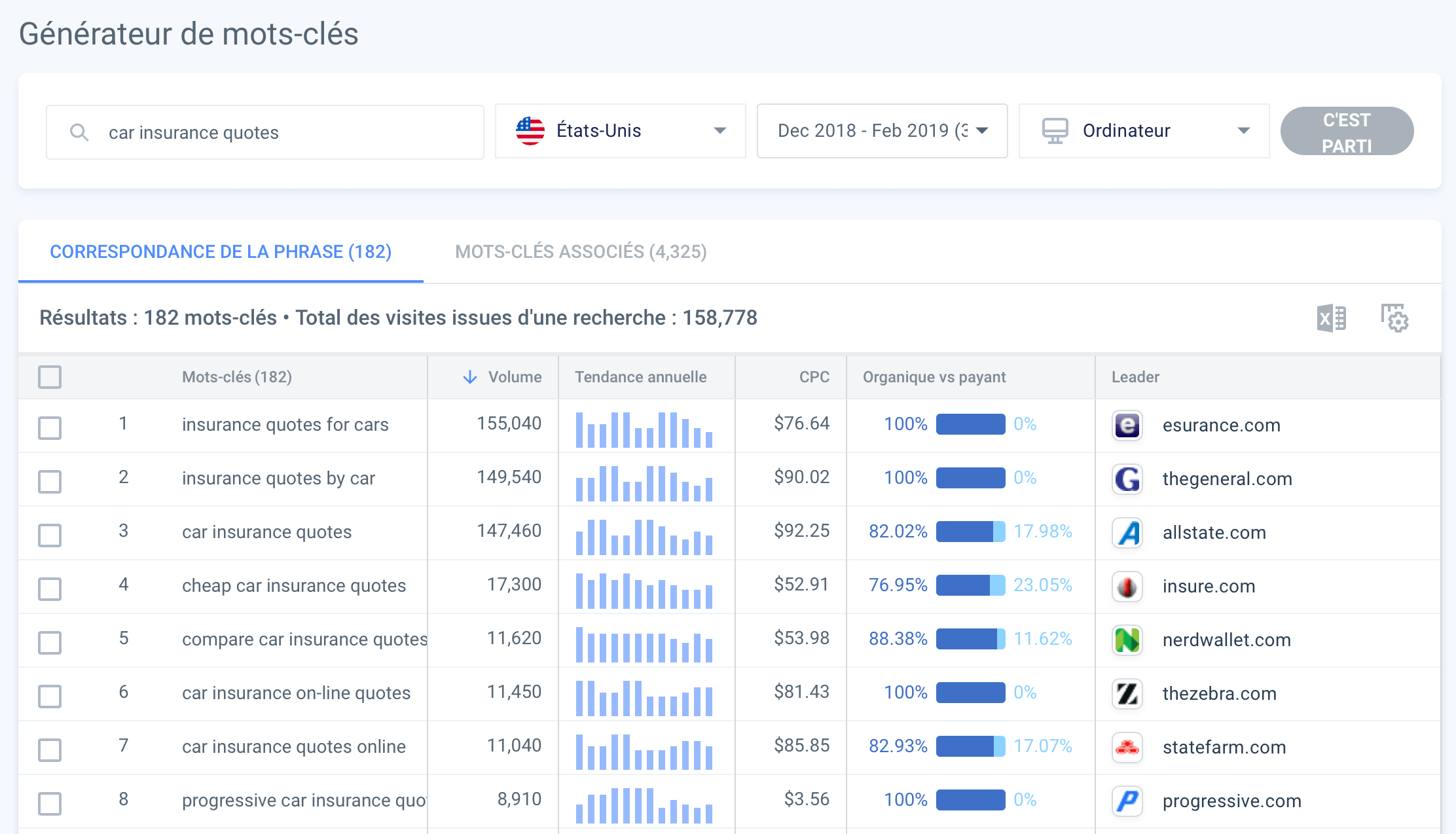Expand the Ordinateur device selector
Viewport: 1456px width, 834px height.
pos(1245,130)
